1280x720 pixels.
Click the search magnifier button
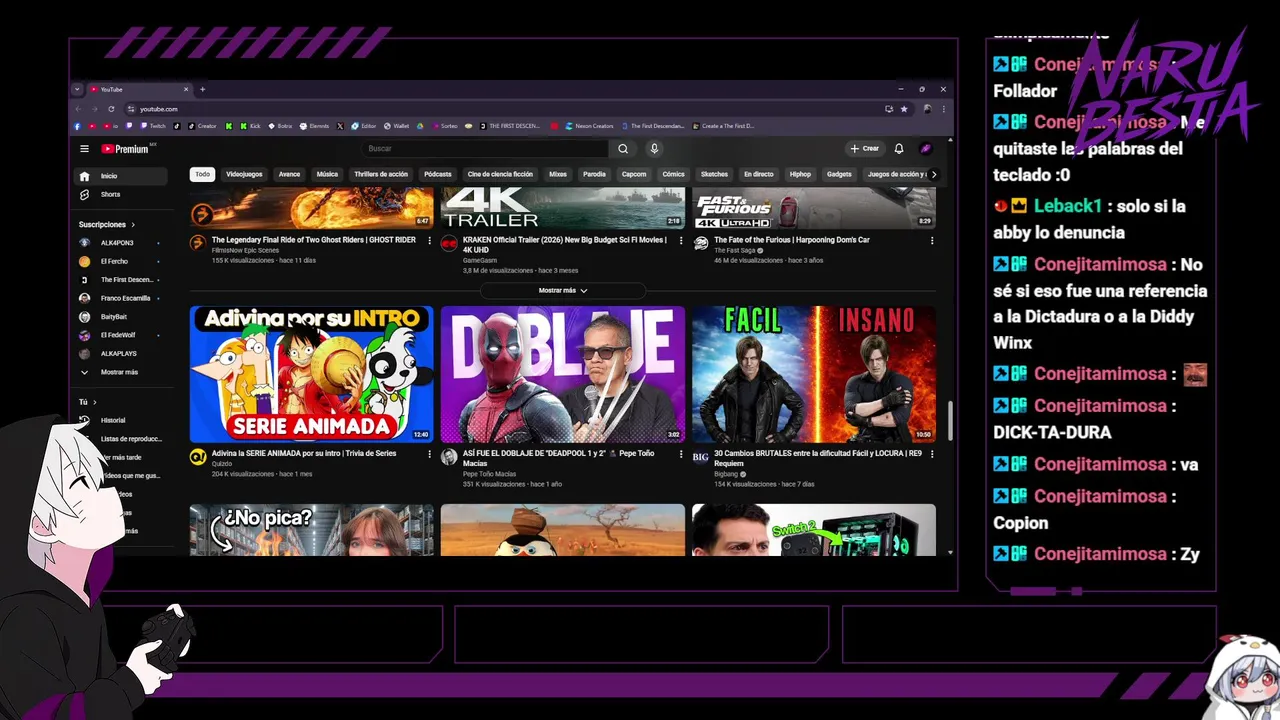pos(623,149)
